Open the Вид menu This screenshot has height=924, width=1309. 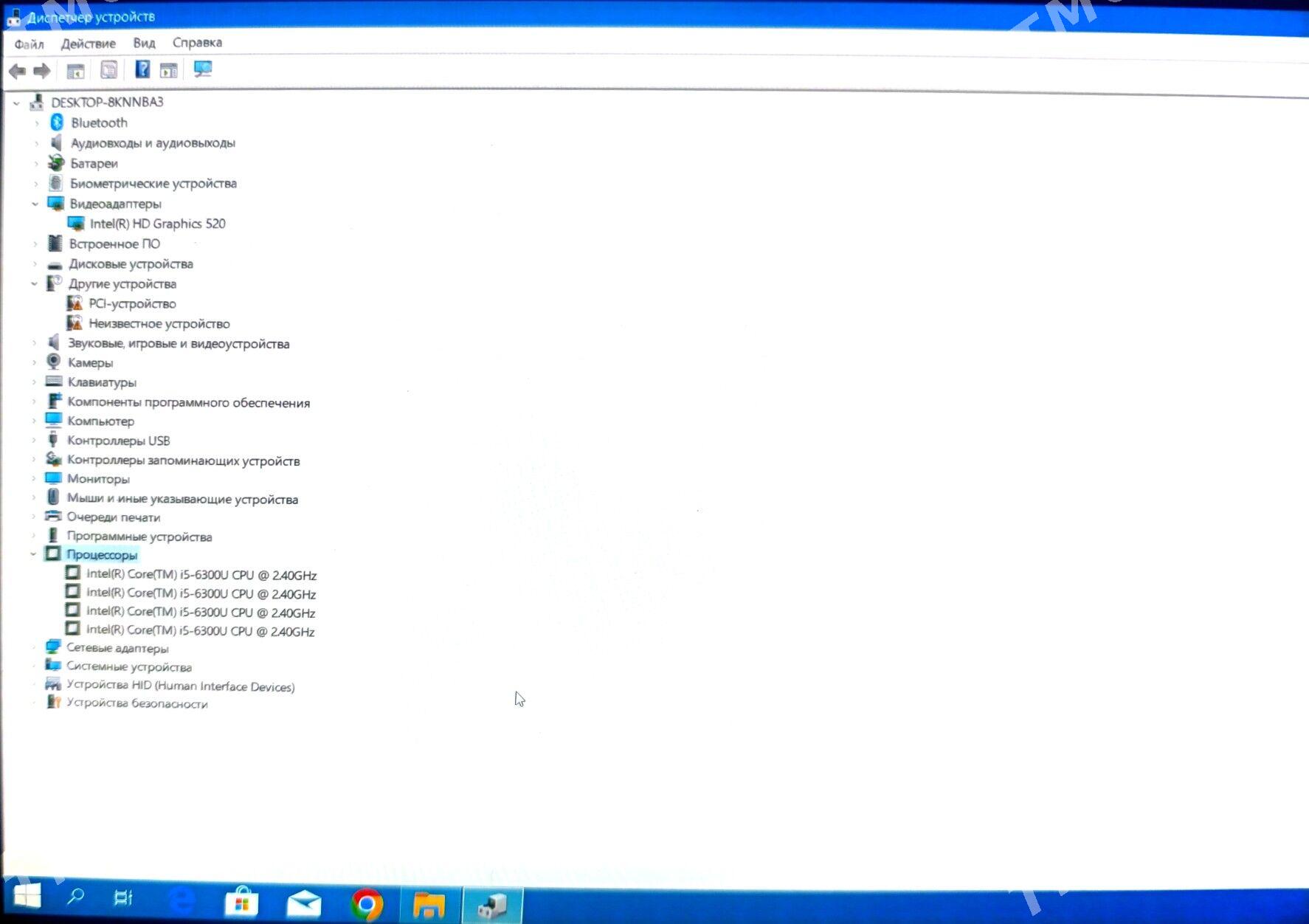point(144,43)
